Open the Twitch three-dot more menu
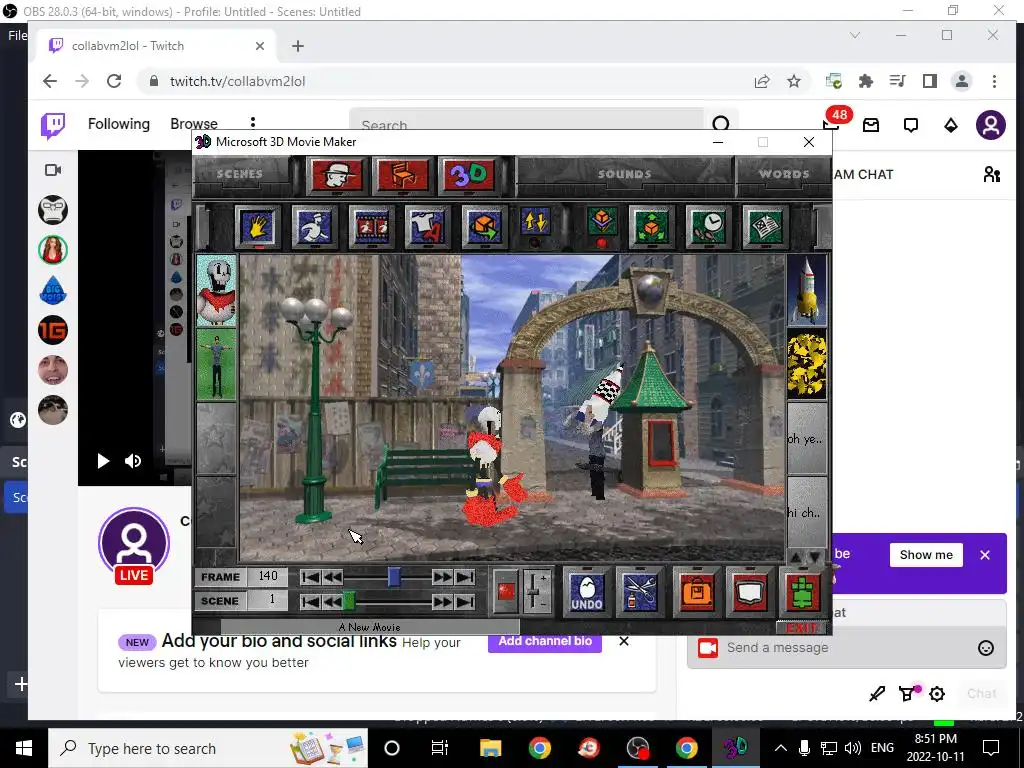This screenshot has width=1024, height=768. pyautogui.click(x=253, y=123)
